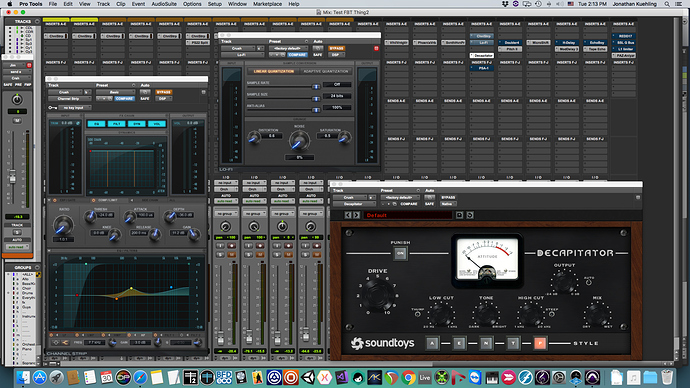690x388 pixels.
Task: Open the AudioSuite menu
Action: point(164,4)
